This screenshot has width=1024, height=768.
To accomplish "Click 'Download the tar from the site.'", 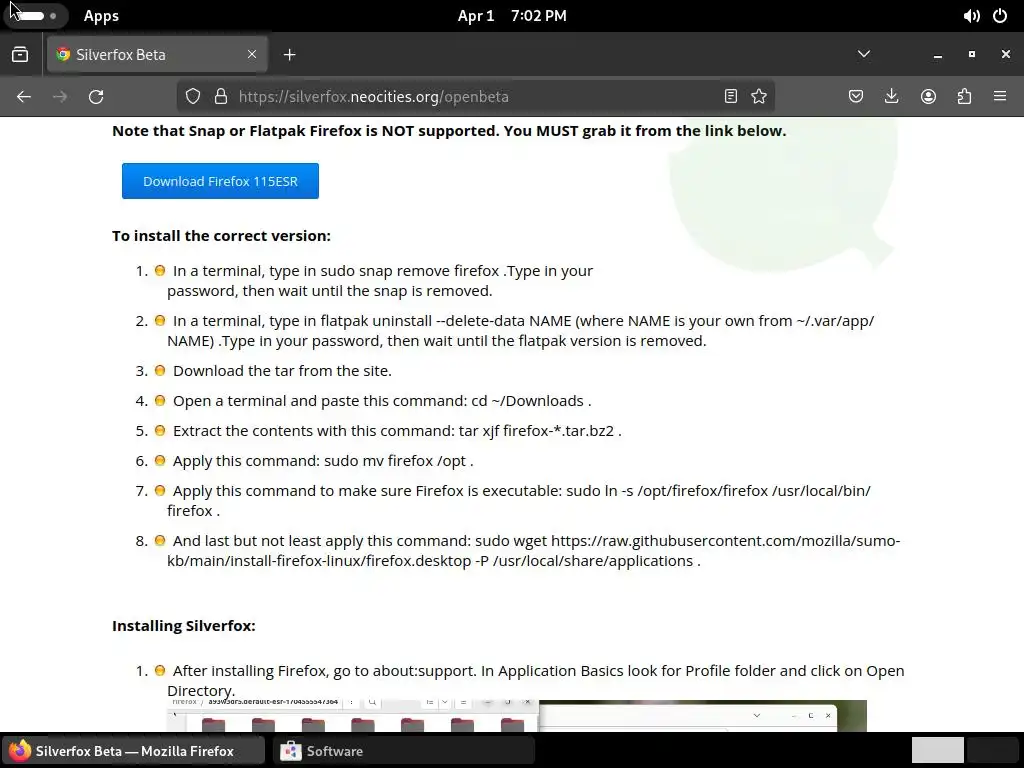I will click(282, 370).
